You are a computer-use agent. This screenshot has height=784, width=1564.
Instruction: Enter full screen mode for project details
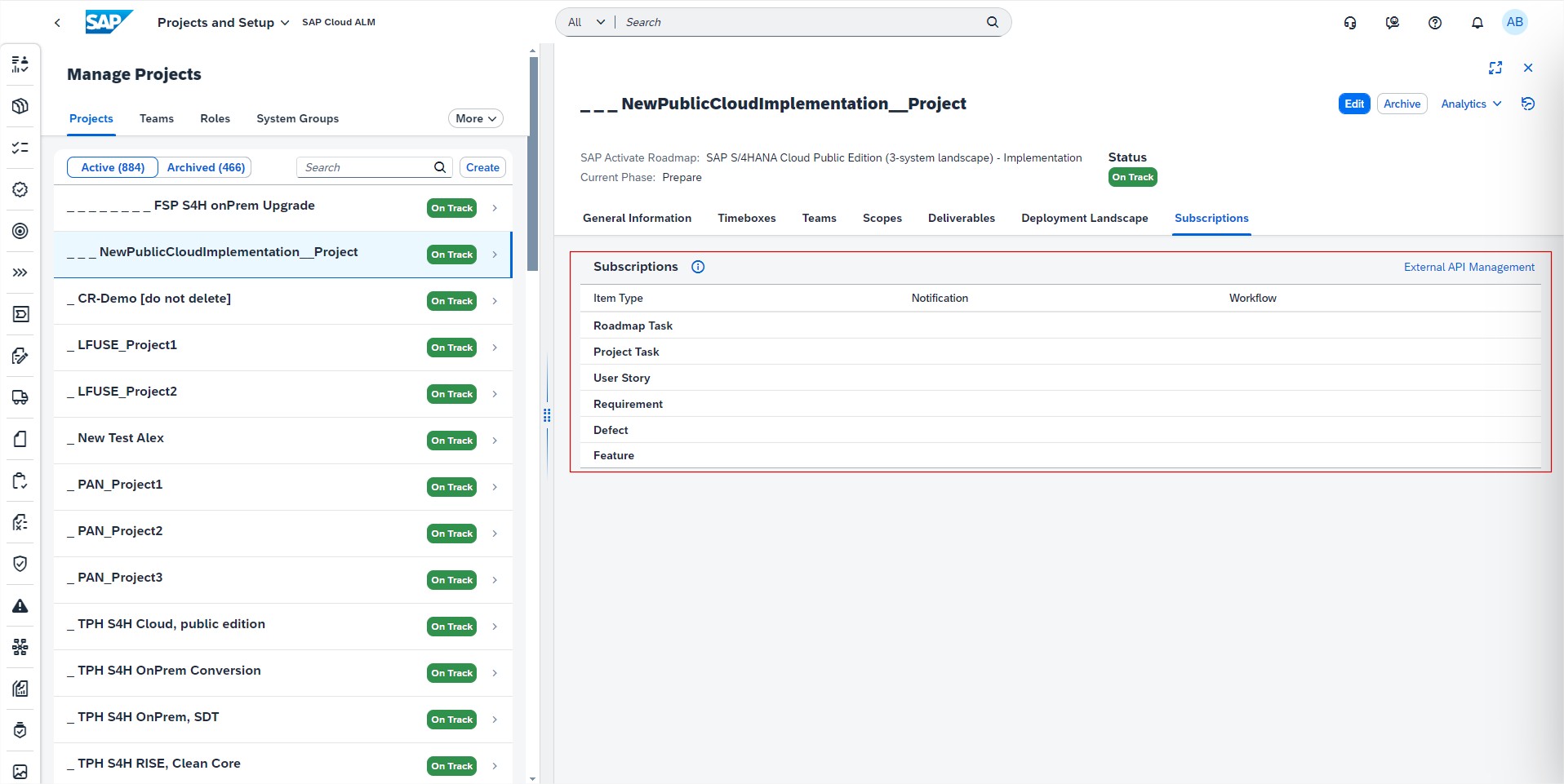[x=1495, y=68]
